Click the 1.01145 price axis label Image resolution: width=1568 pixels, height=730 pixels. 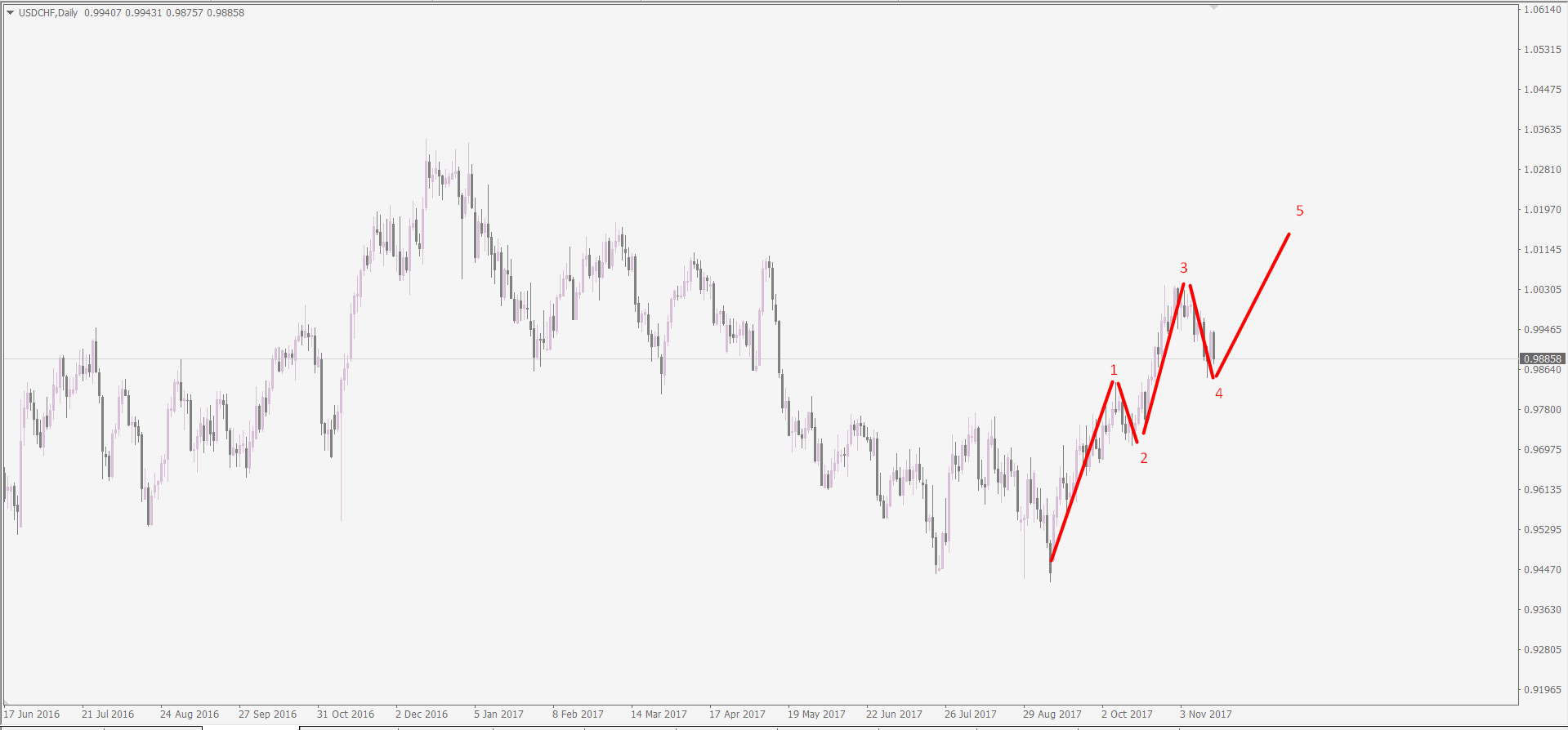coord(1543,250)
